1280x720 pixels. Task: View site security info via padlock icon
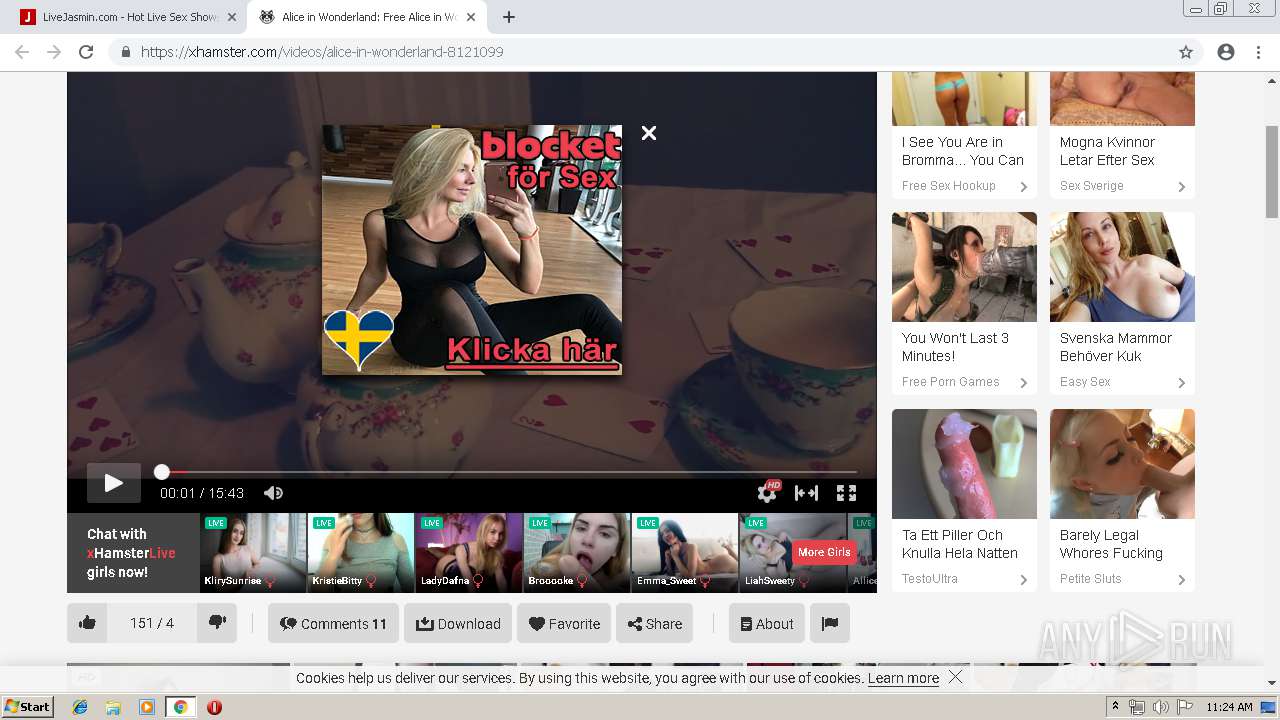(125, 52)
